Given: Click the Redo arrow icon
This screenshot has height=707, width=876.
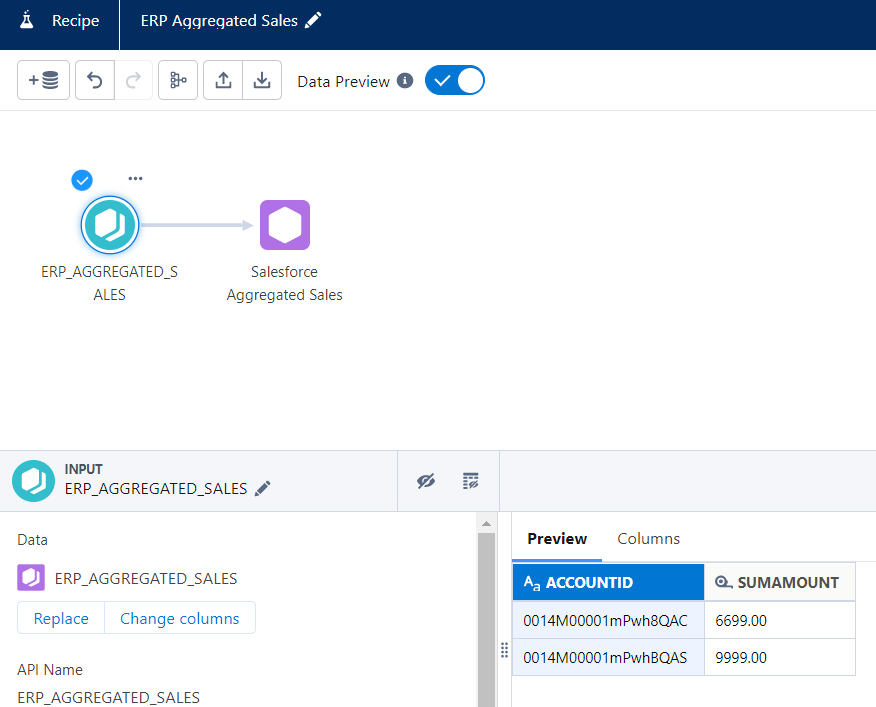Looking at the screenshot, I should (x=134, y=81).
